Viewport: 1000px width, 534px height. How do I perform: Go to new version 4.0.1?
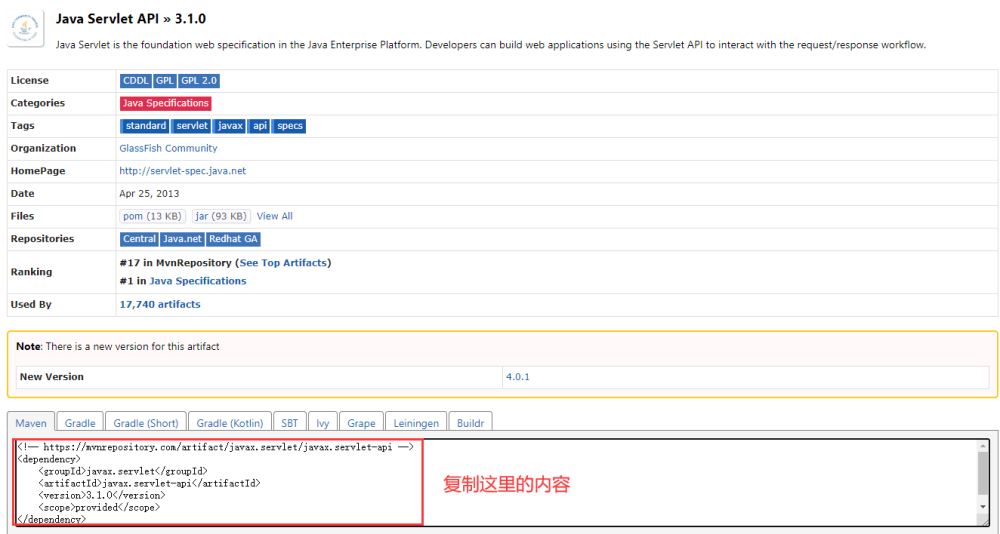516,377
